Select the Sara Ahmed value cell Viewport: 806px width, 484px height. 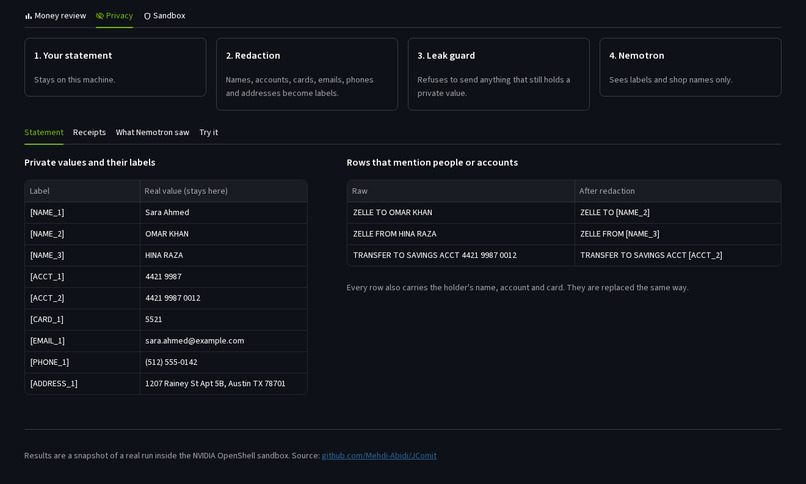224,213
